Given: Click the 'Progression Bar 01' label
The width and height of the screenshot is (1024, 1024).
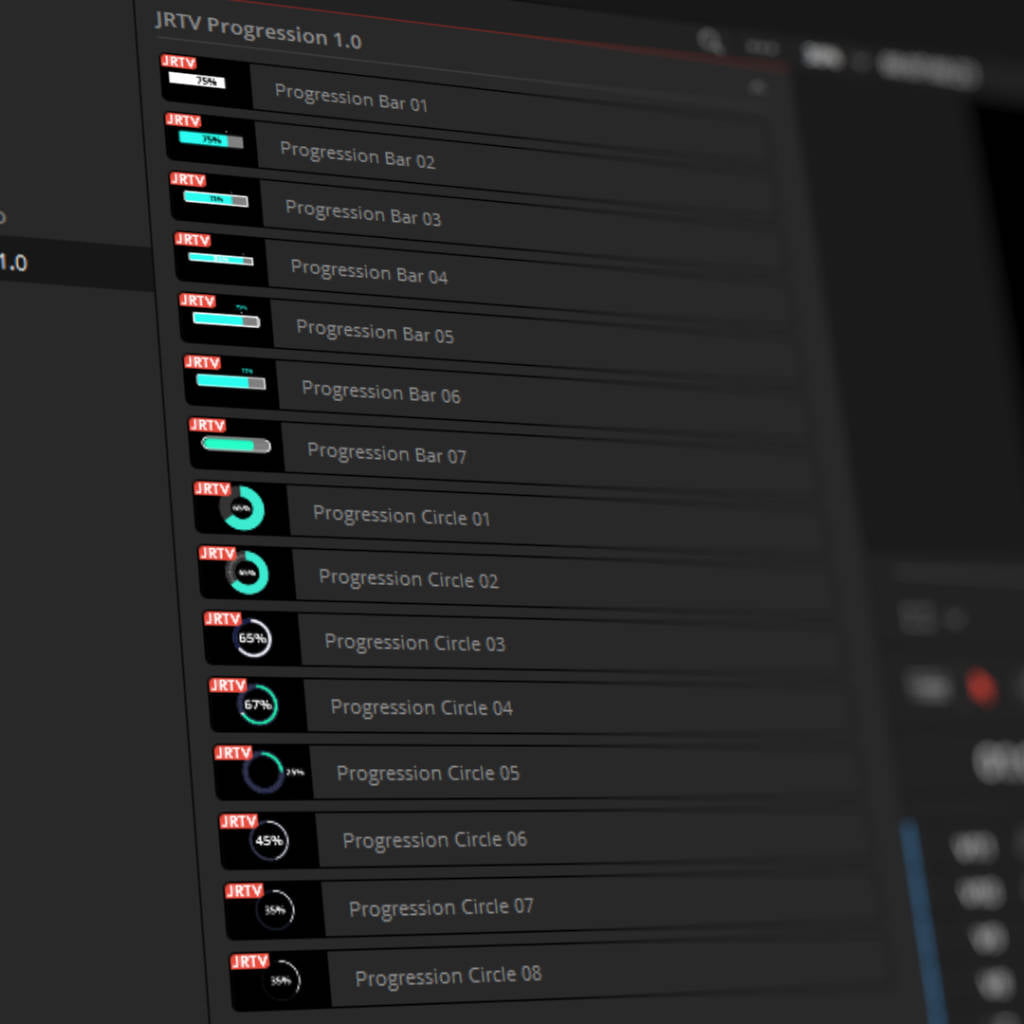Looking at the screenshot, I should [351, 97].
